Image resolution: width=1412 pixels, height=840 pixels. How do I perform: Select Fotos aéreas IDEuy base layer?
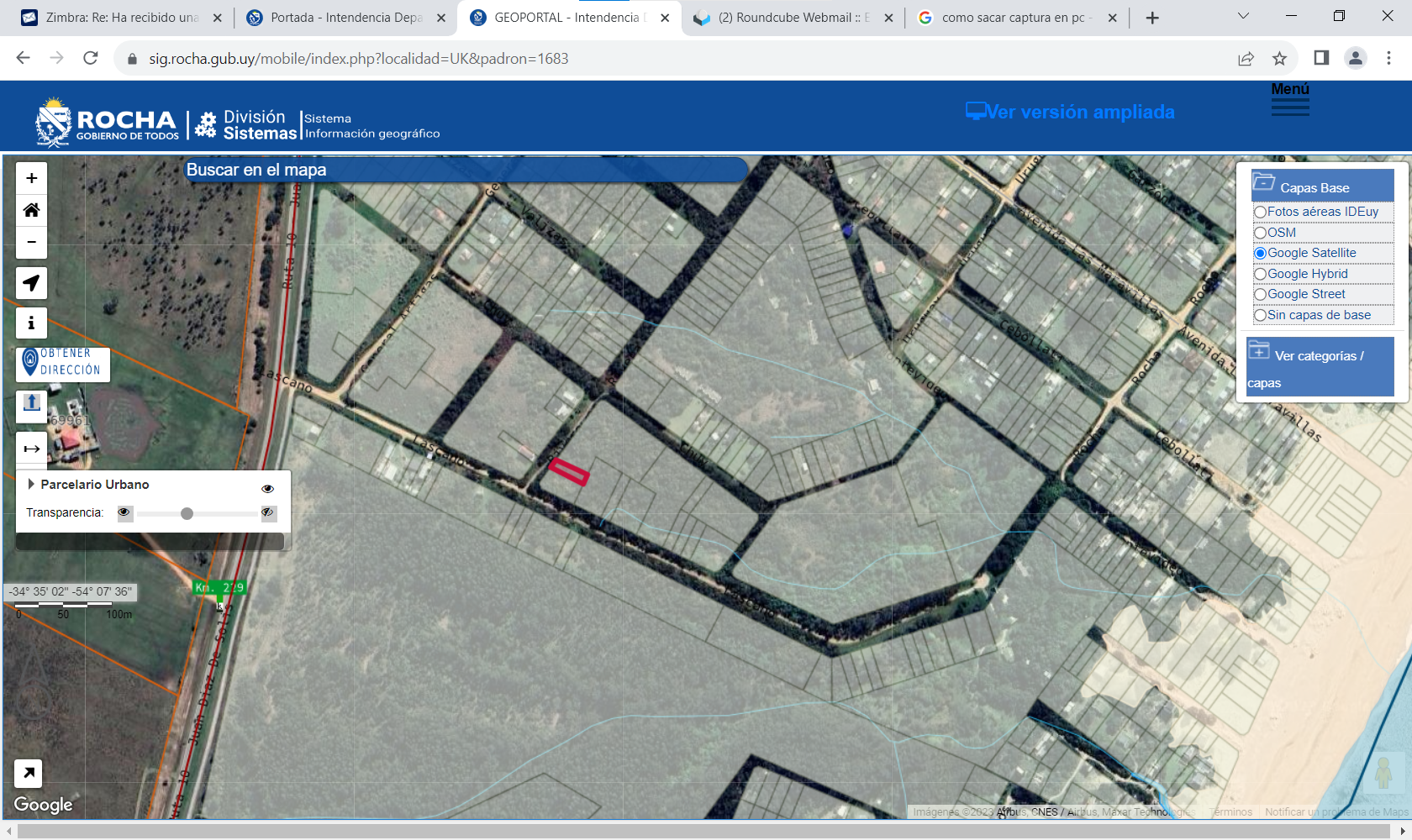tap(1260, 213)
